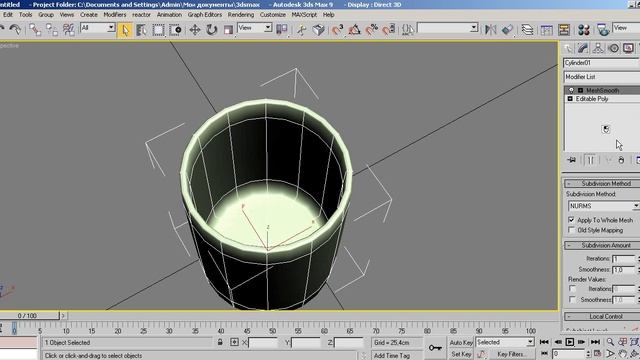The image size is (640, 360).
Task: Toggle MeshSmooth modifier lightbulb visibility
Action: click(x=571, y=90)
